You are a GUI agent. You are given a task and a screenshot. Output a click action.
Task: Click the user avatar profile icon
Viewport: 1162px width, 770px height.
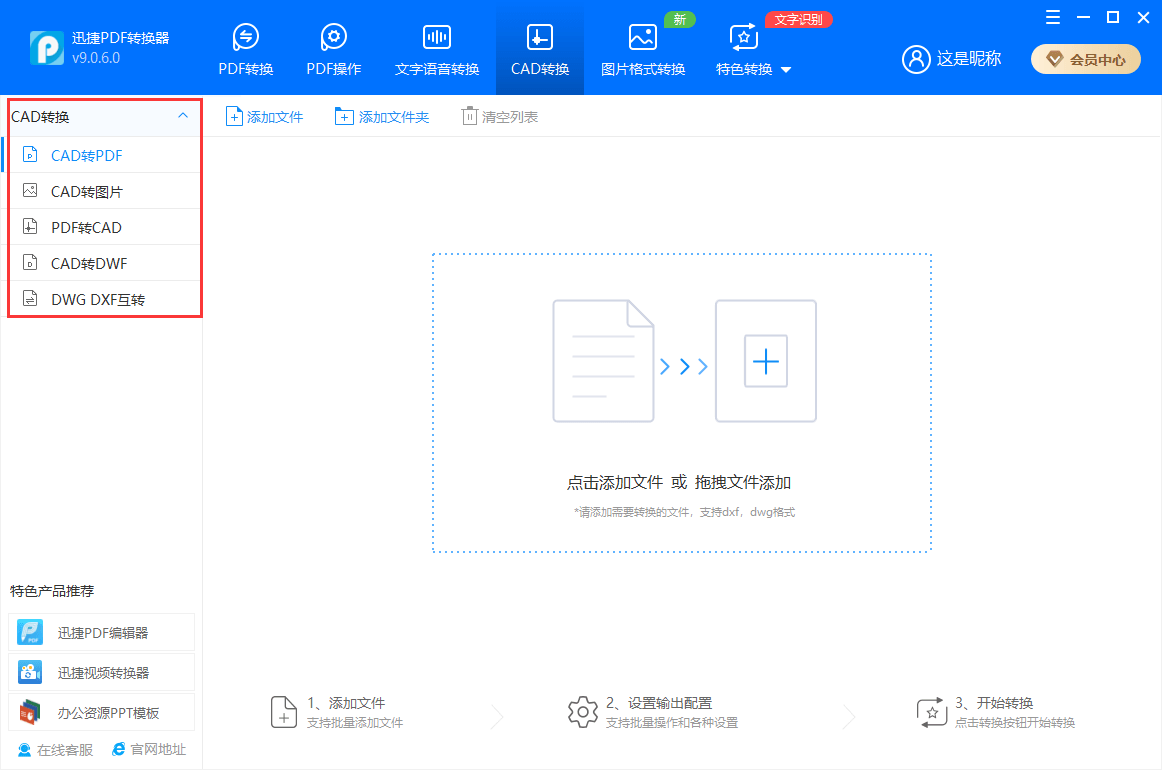point(916,59)
